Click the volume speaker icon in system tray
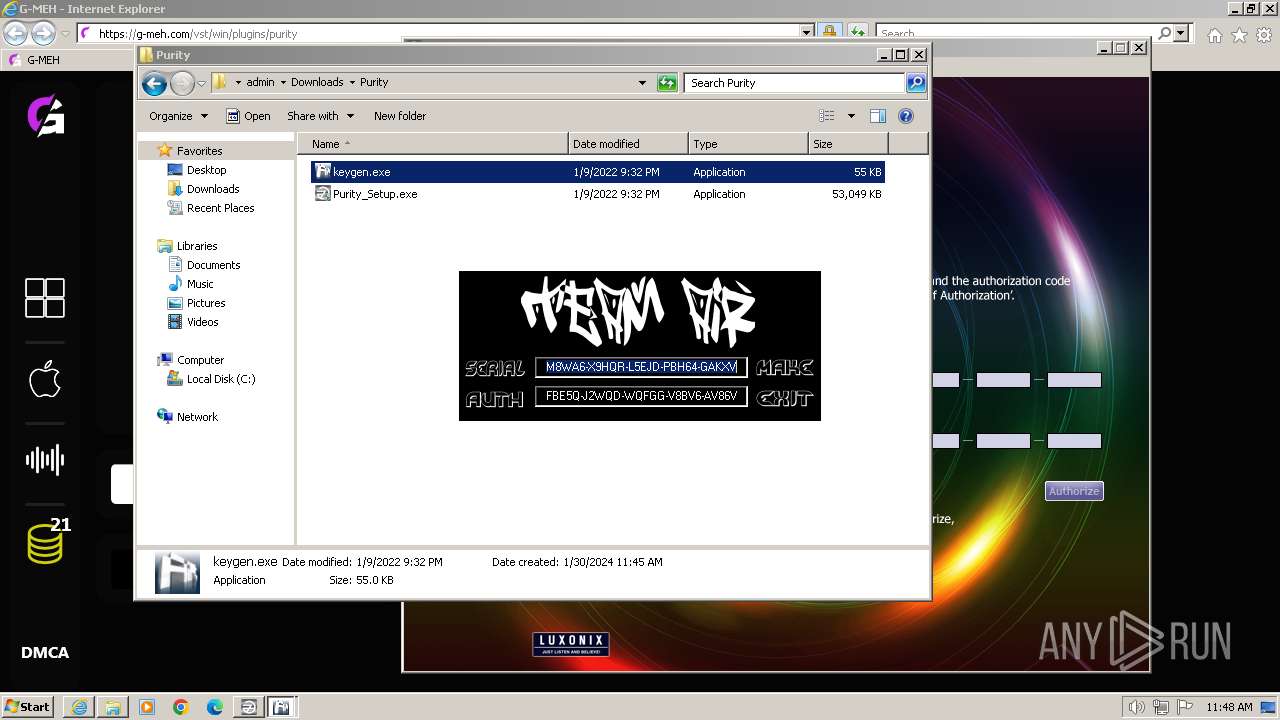This screenshot has width=1280, height=720. (x=1135, y=707)
